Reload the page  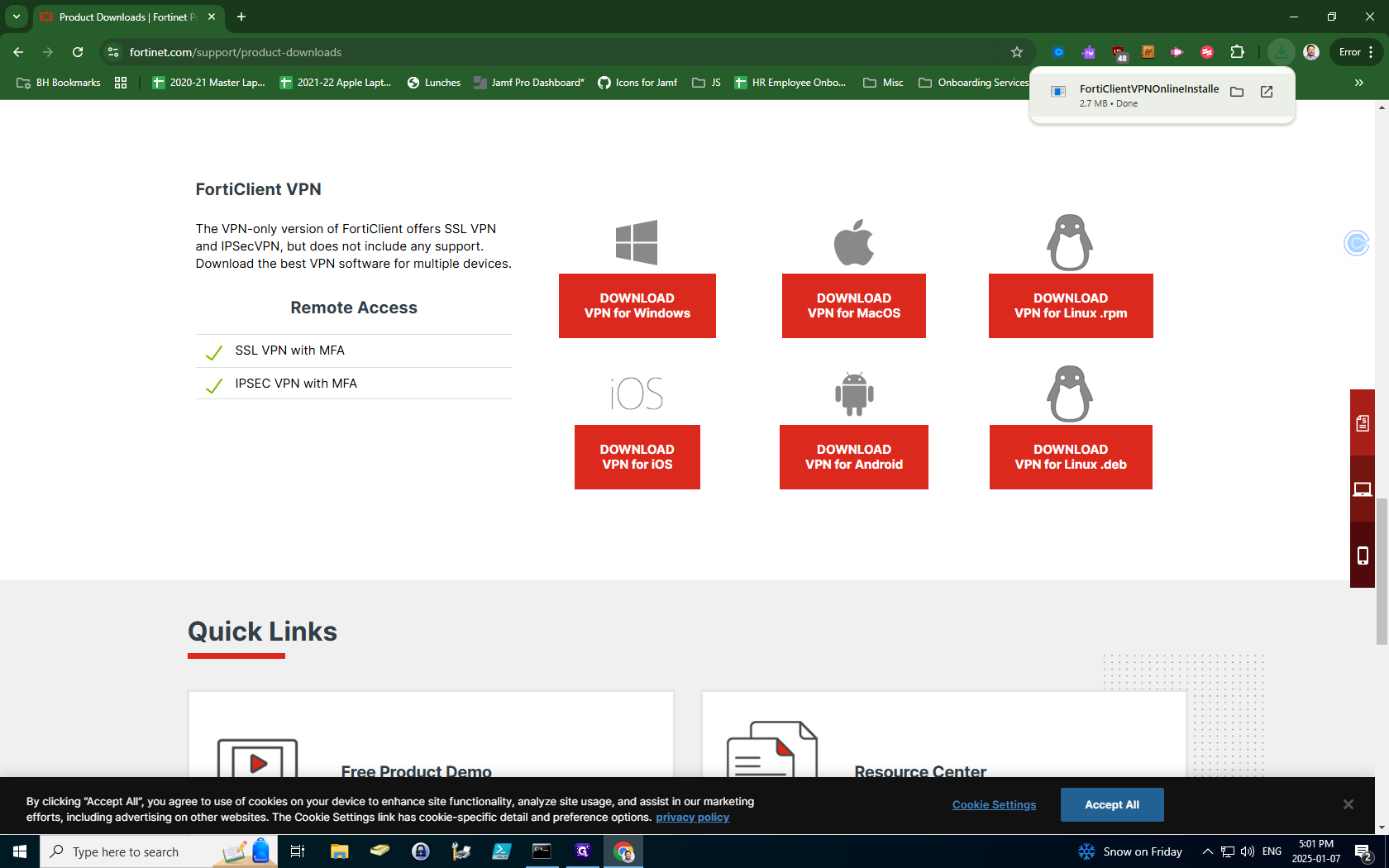[x=78, y=52]
